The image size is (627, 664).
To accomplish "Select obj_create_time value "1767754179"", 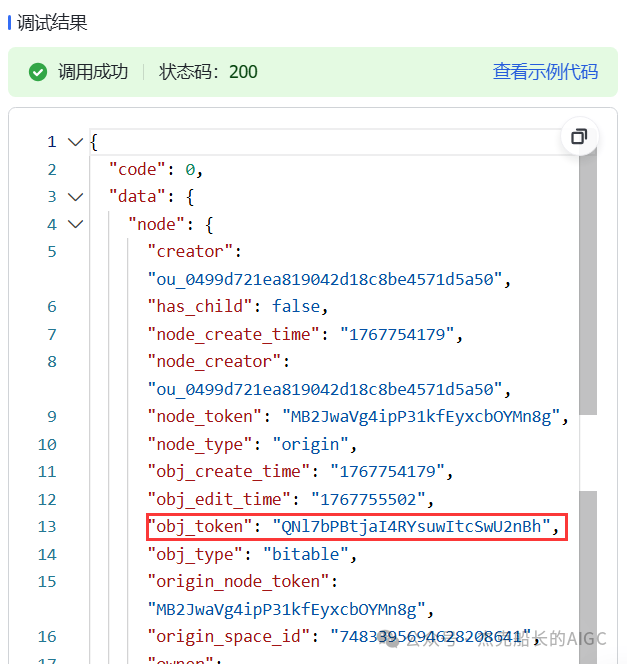I will tap(387, 471).
